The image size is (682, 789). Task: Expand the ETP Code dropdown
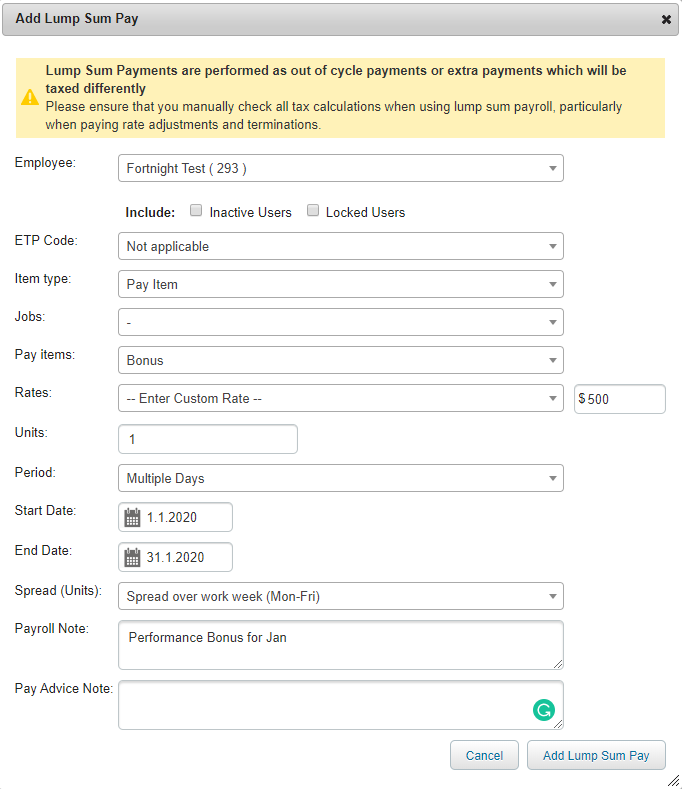(340, 246)
